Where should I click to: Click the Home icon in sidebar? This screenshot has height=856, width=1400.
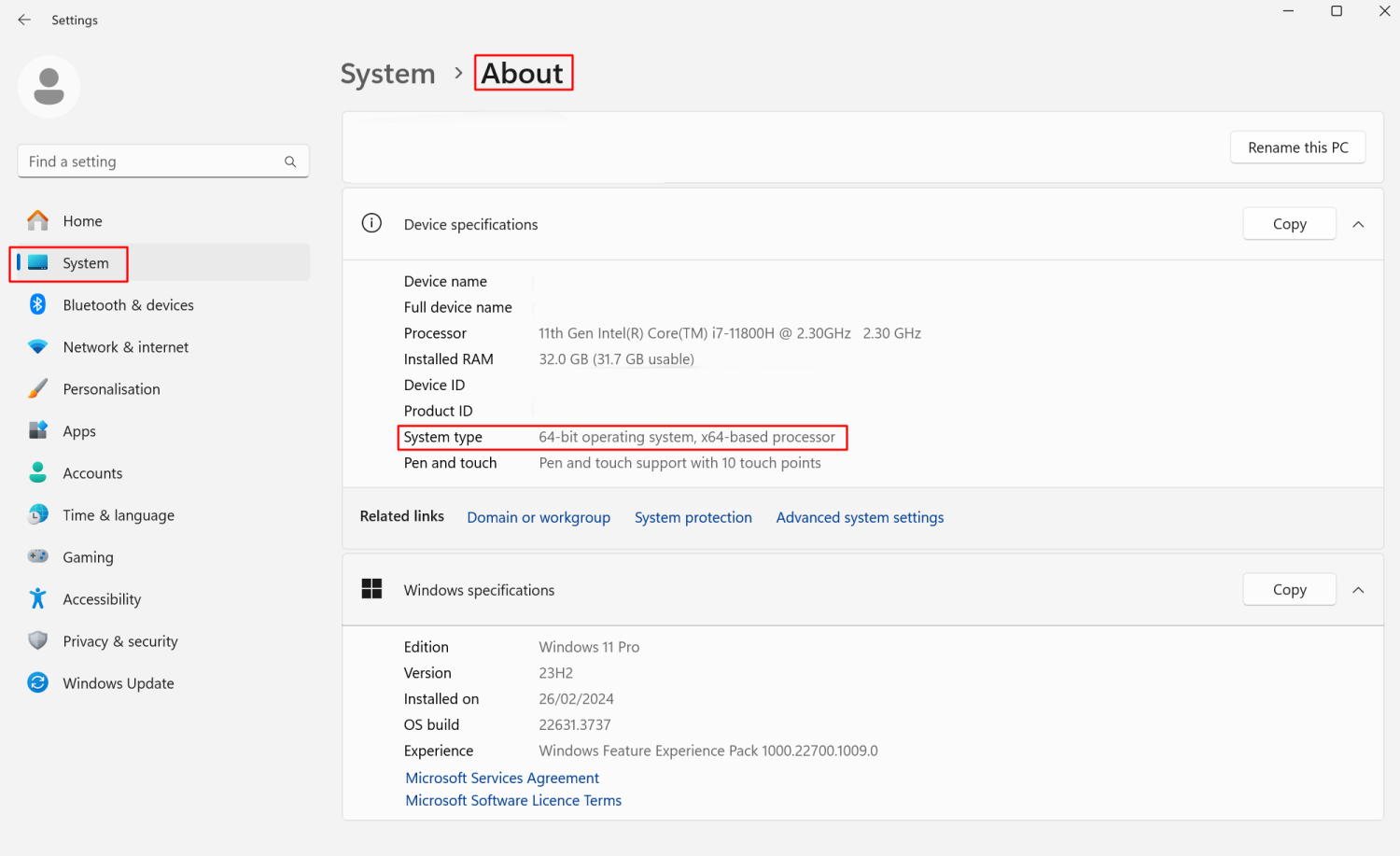click(x=37, y=220)
